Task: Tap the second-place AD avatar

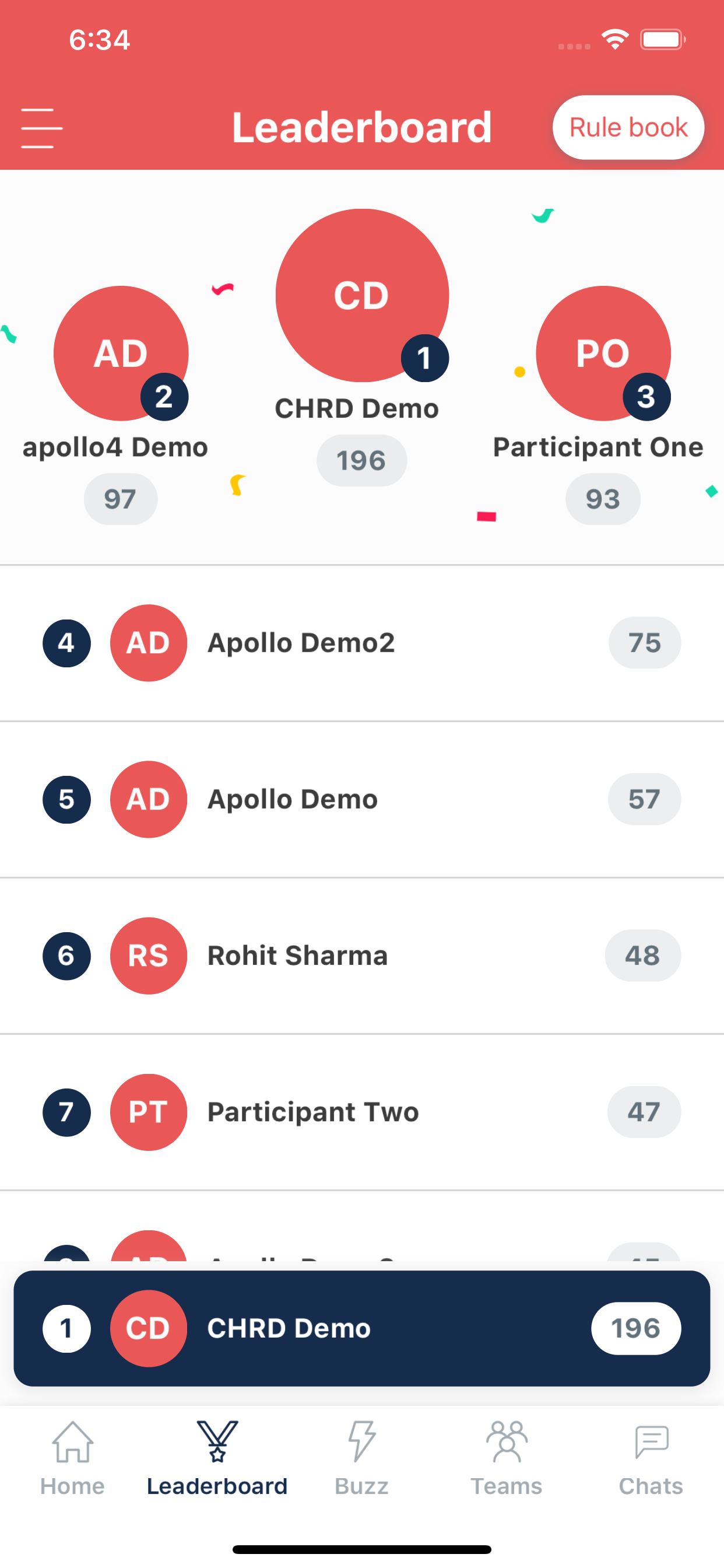Action: 121,353
